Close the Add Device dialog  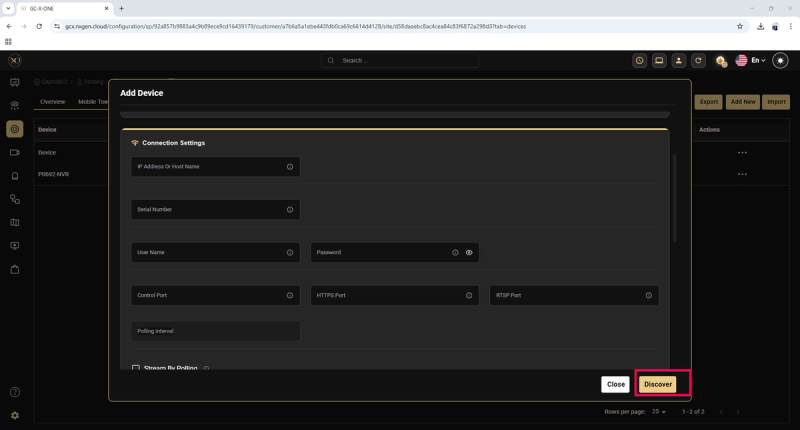(615, 385)
